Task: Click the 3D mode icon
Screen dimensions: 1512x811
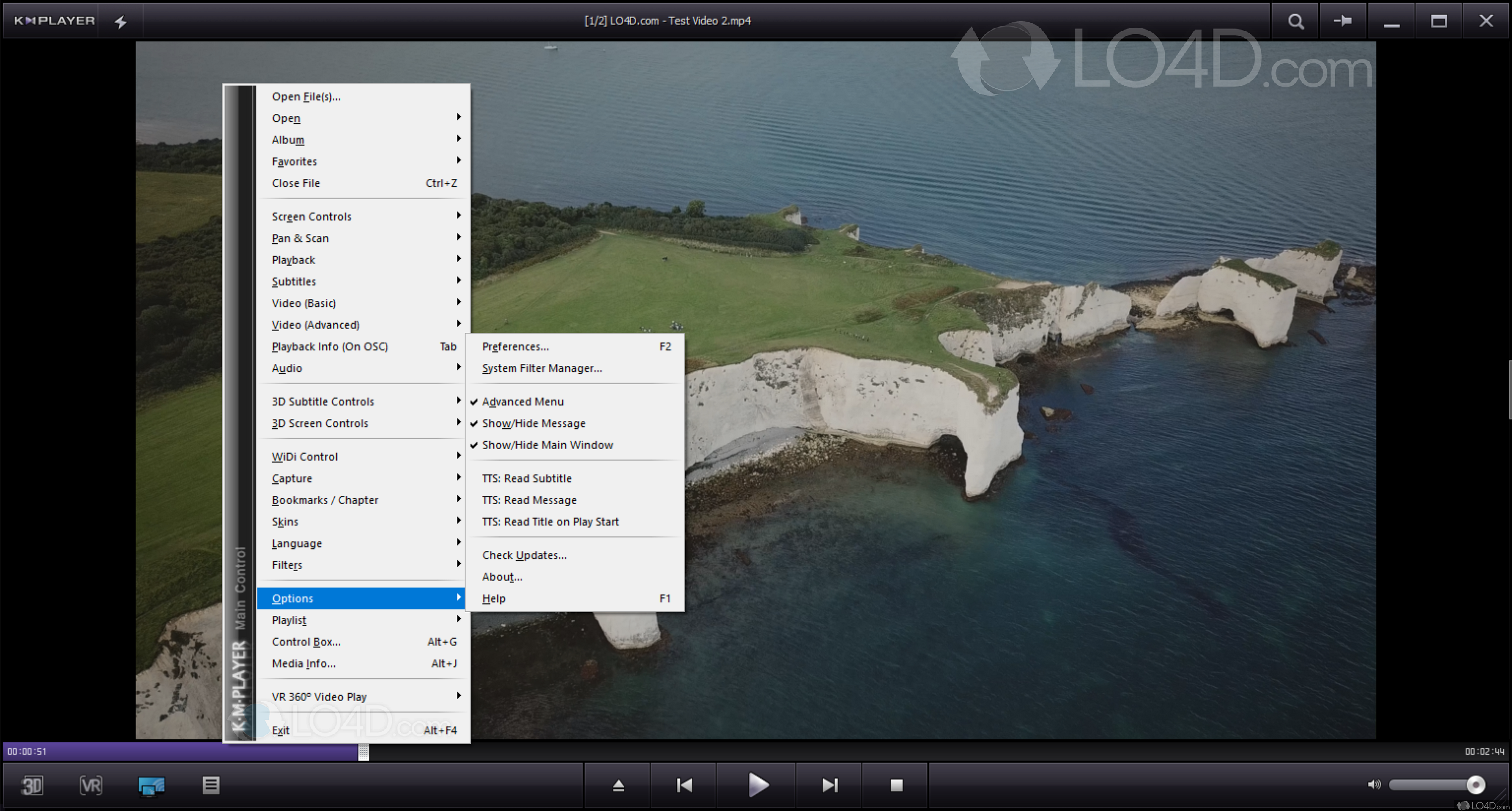Action: tap(31, 785)
